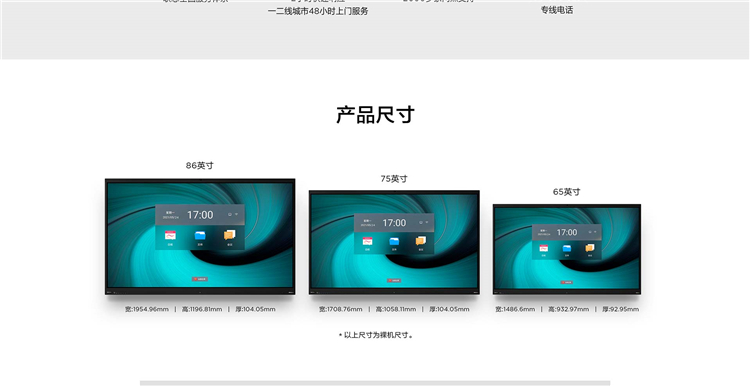Click the red button at the bottom of the 75-inch screen

[394, 280]
